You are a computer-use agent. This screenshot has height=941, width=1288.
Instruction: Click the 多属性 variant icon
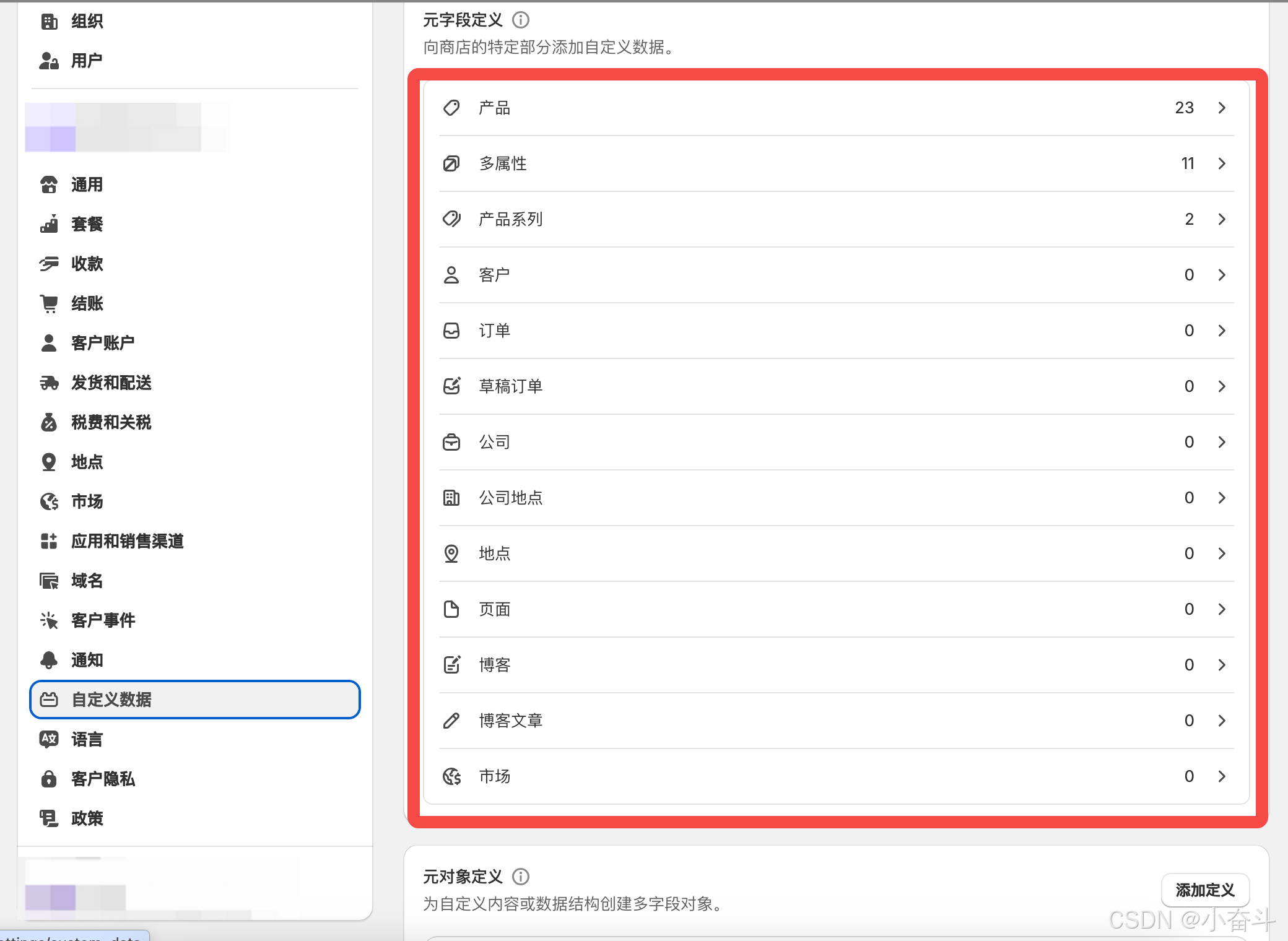point(451,163)
